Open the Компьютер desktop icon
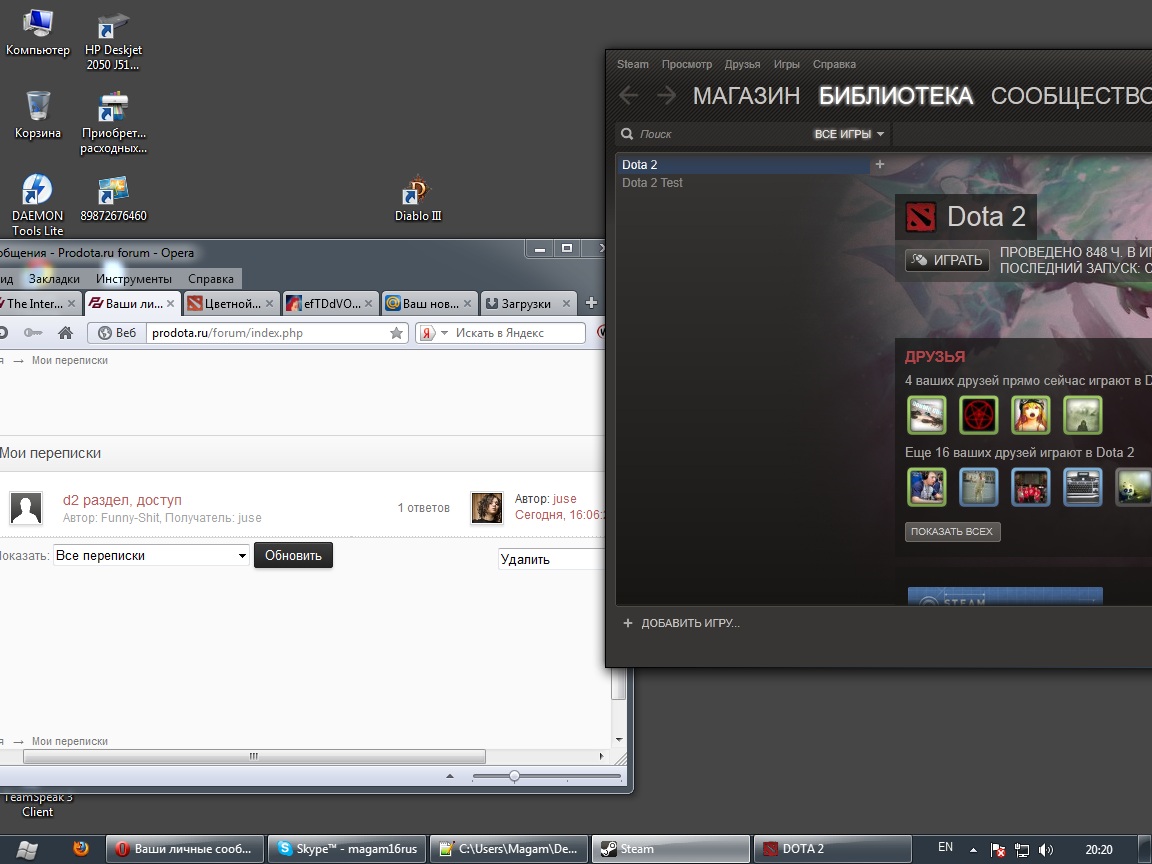The image size is (1152, 864). point(37,33)
